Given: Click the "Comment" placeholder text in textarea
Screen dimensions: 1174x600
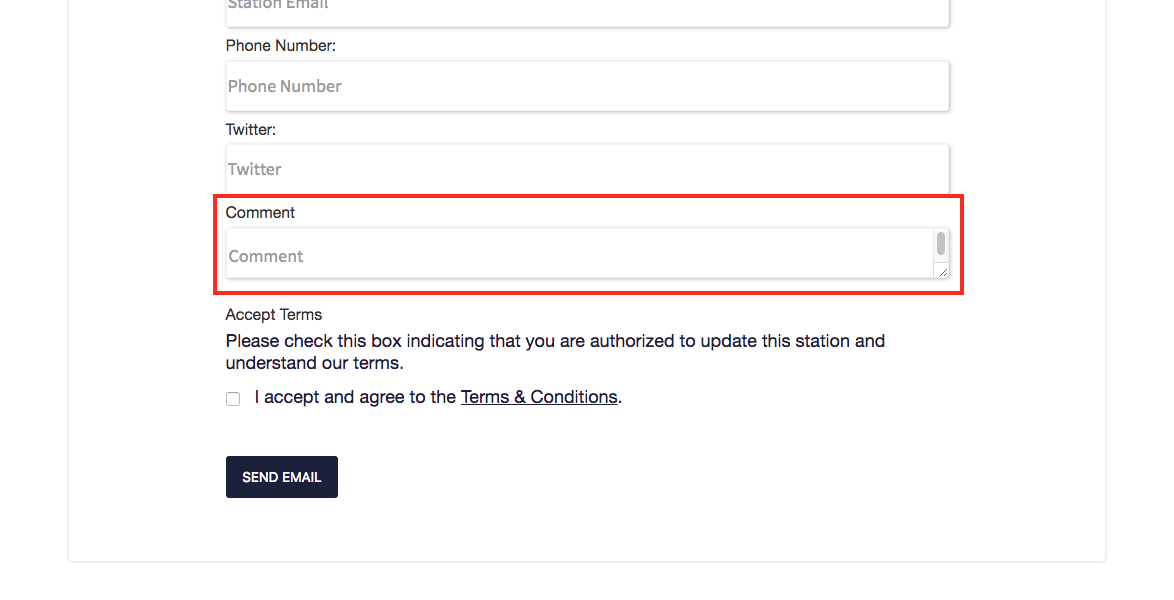Looking at the screenshot, I should click(266, 256).
